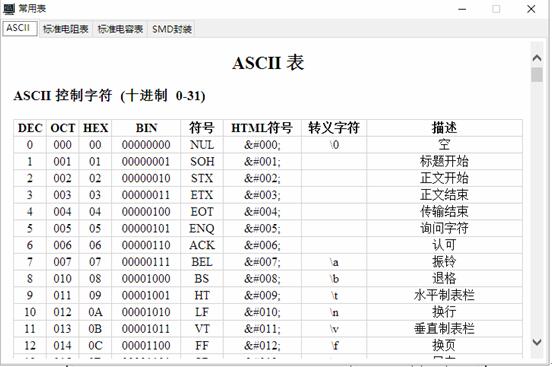Click the ASCII 表 page title
This screenshot has width=552, height=367.
point(268,63)
